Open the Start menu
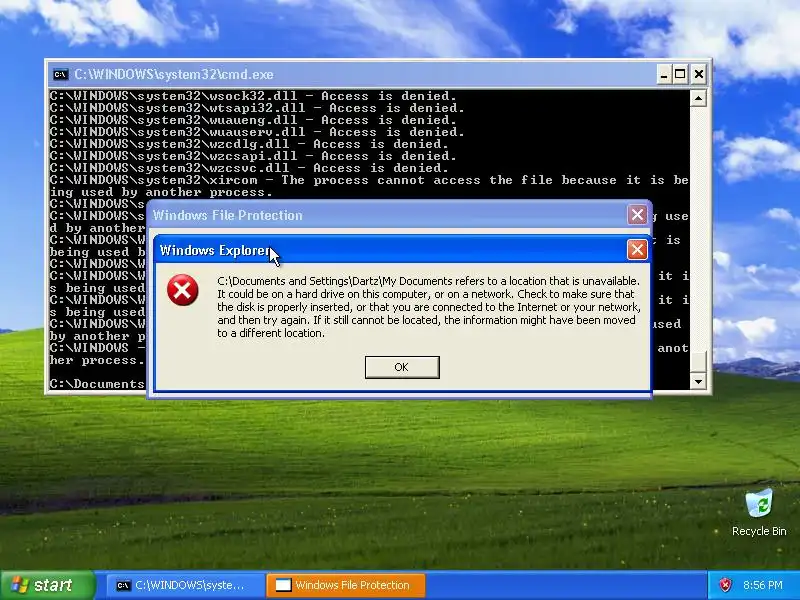The image size is (800, 600). pyautogui.click(x=47, y=585)
